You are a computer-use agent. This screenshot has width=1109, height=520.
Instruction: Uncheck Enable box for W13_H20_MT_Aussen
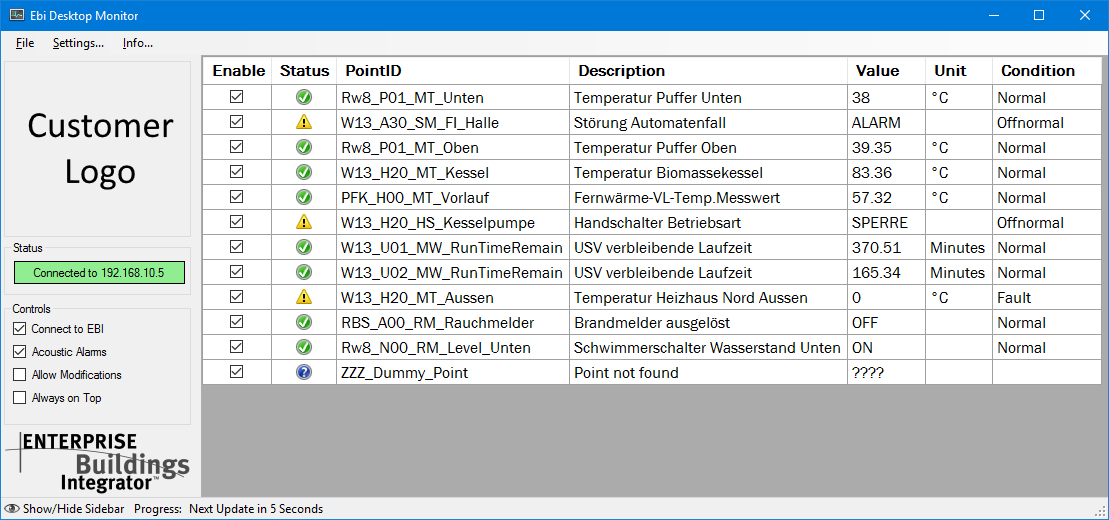coord(237,296)
